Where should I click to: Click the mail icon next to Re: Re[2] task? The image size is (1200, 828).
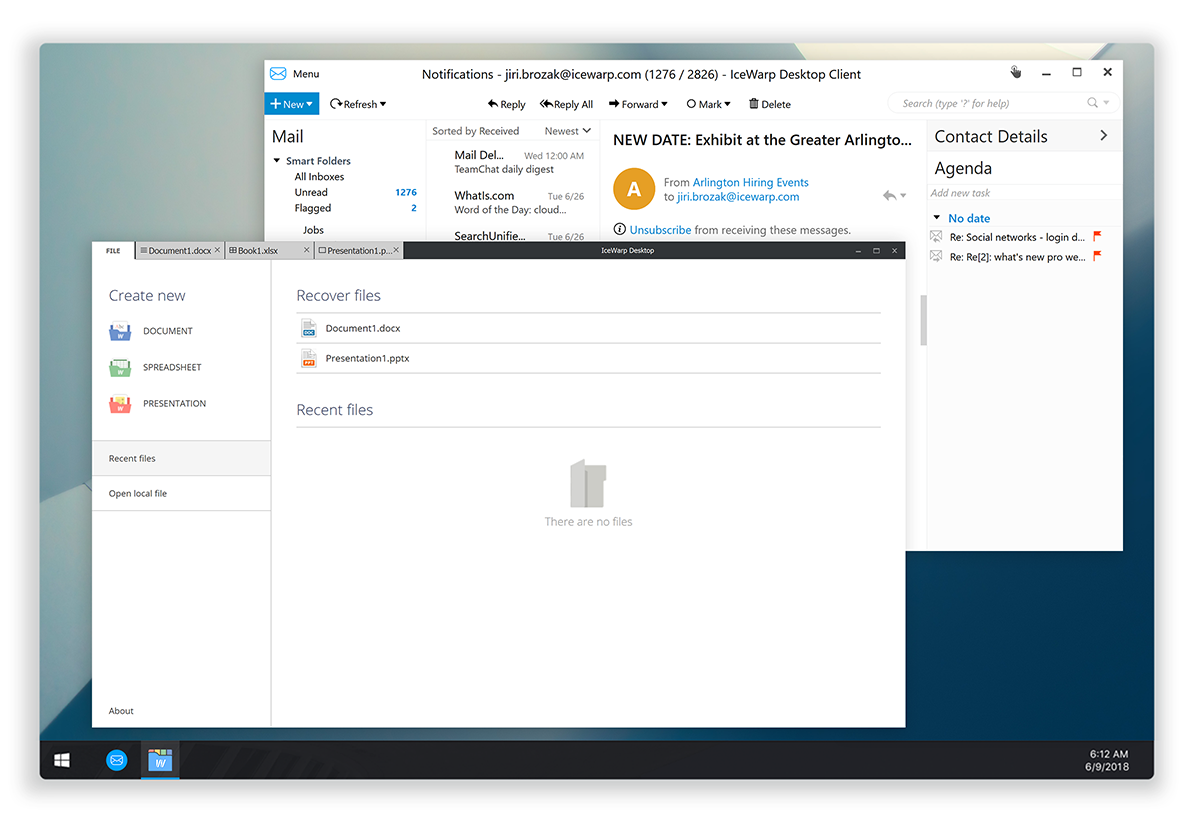click(937, 257)
